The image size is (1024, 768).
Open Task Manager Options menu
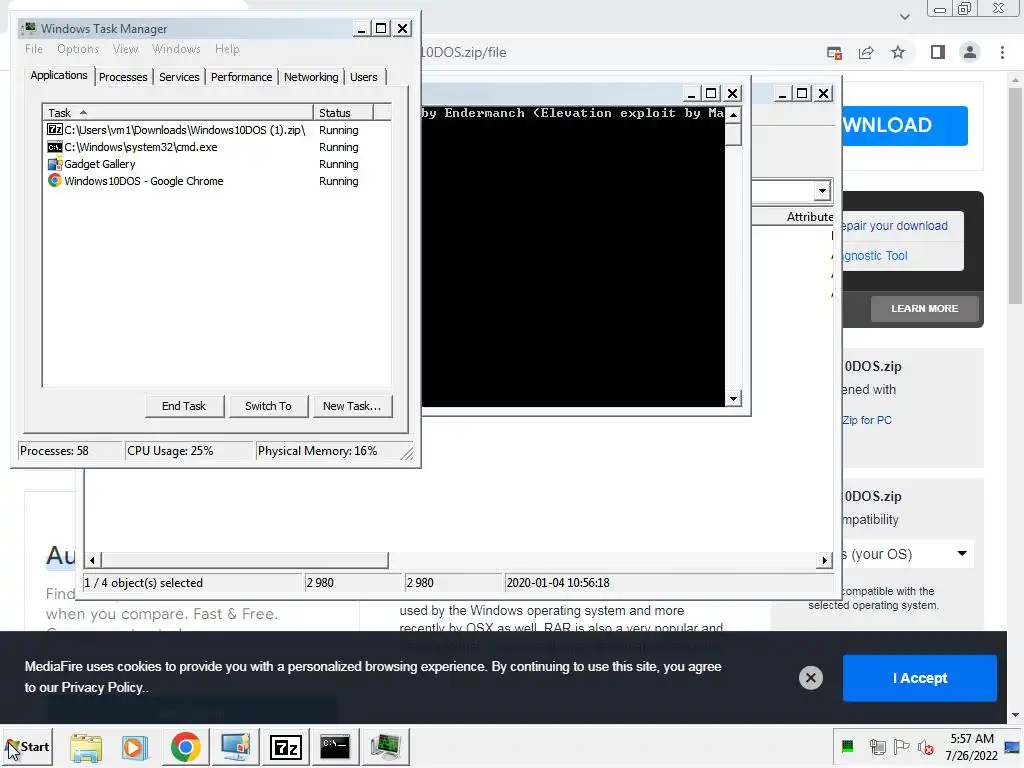point(78,49)
